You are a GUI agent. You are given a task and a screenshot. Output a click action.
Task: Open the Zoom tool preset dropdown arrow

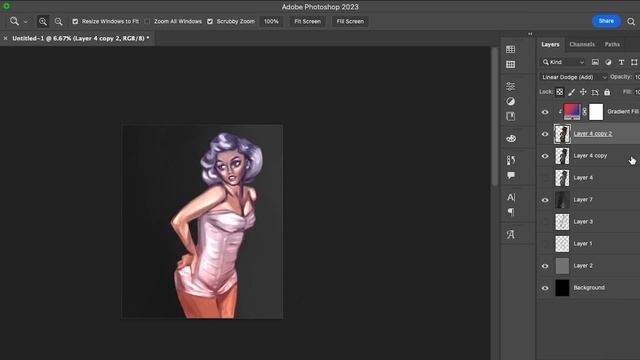pos(25,22)
